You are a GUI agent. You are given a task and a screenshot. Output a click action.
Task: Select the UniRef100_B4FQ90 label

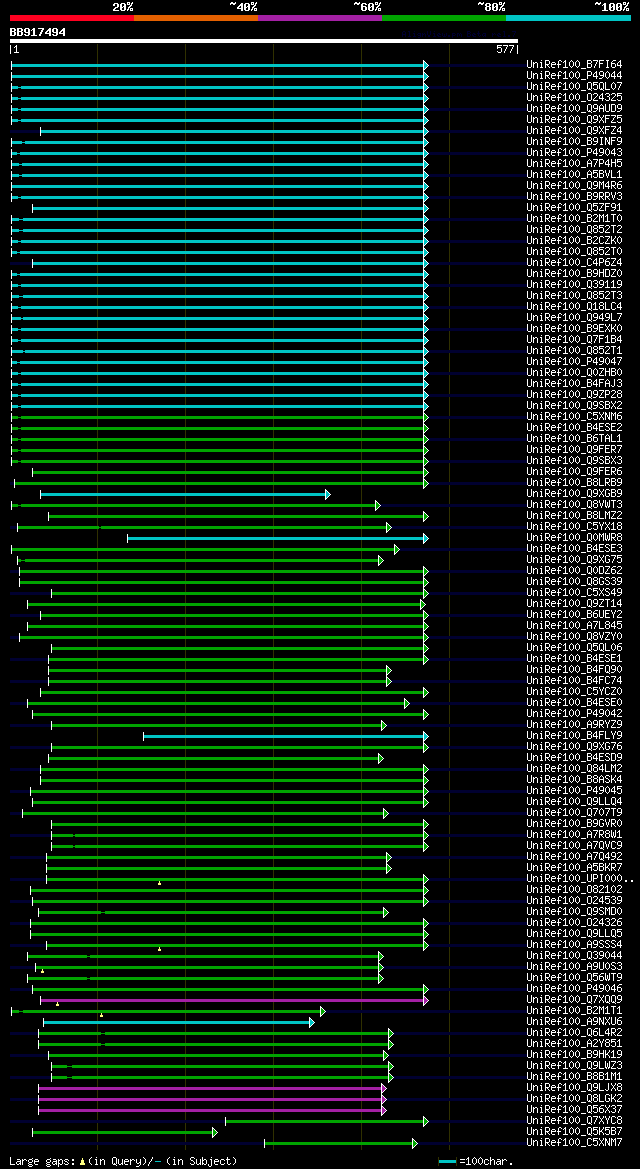574,669
